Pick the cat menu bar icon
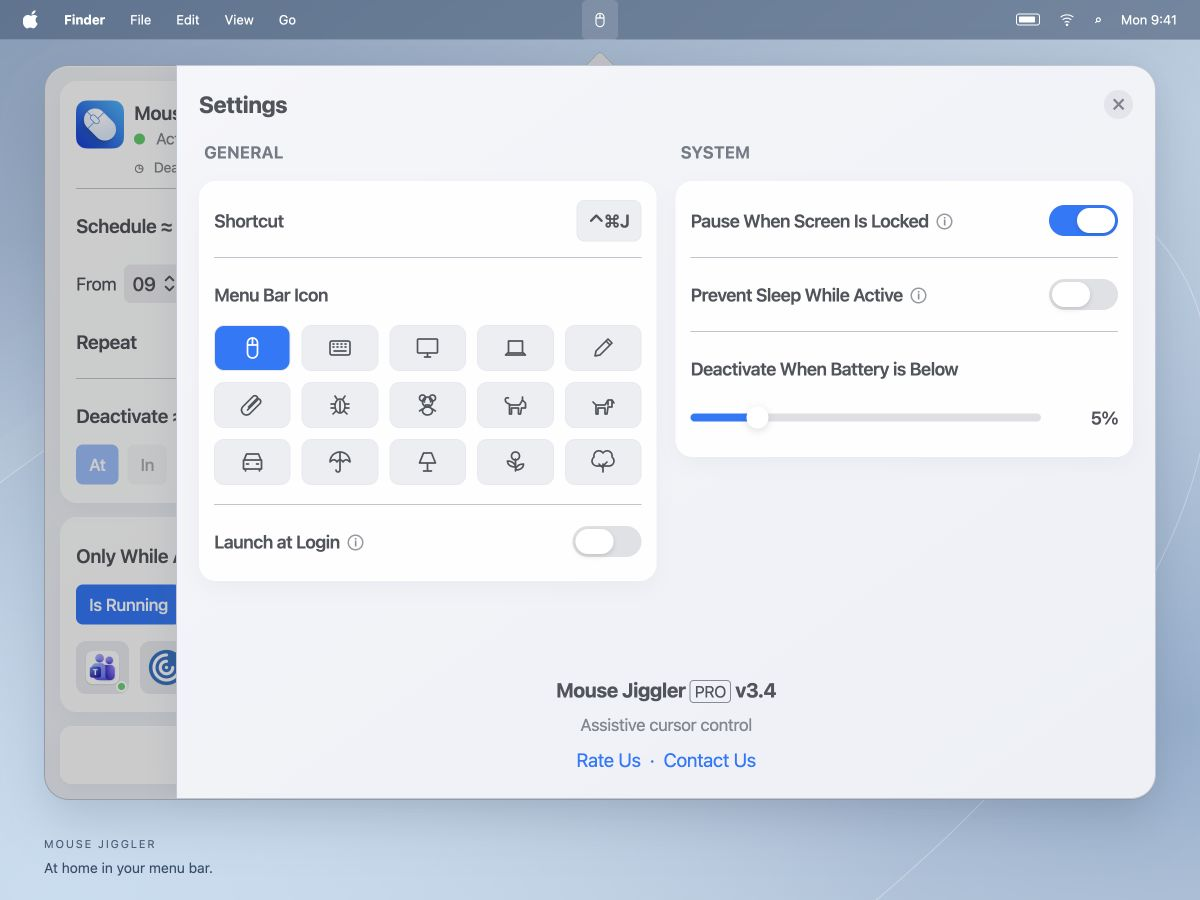This screenshot has height=900, width=1200. click(x=515, y=405)
